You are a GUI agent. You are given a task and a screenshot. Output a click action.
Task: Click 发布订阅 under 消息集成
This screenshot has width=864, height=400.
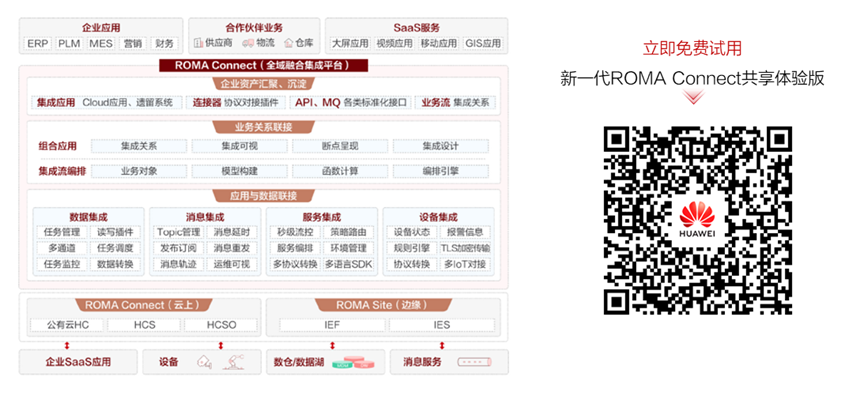pos(179,248)
